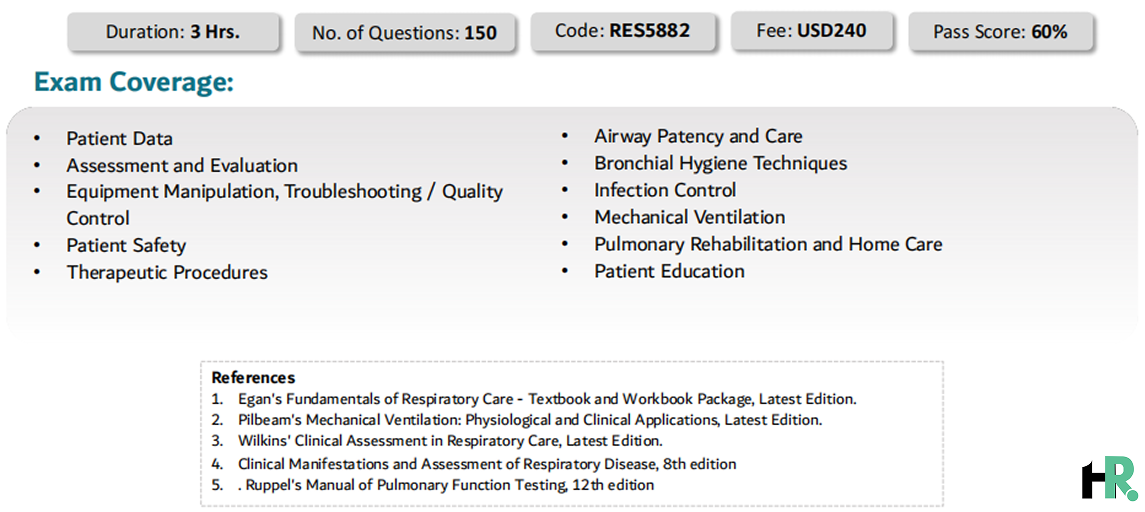Click Bronchial Hygiene Techniques item
1145x512 pixels.
(721, 163)
